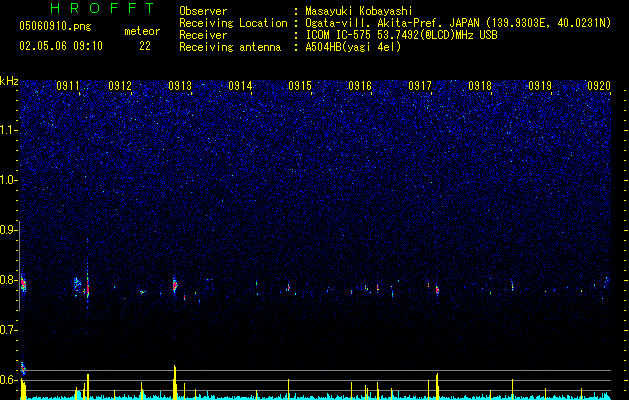Click the 0917 time marker
This screenshot has width=629, height=400.
pos(420,86)
